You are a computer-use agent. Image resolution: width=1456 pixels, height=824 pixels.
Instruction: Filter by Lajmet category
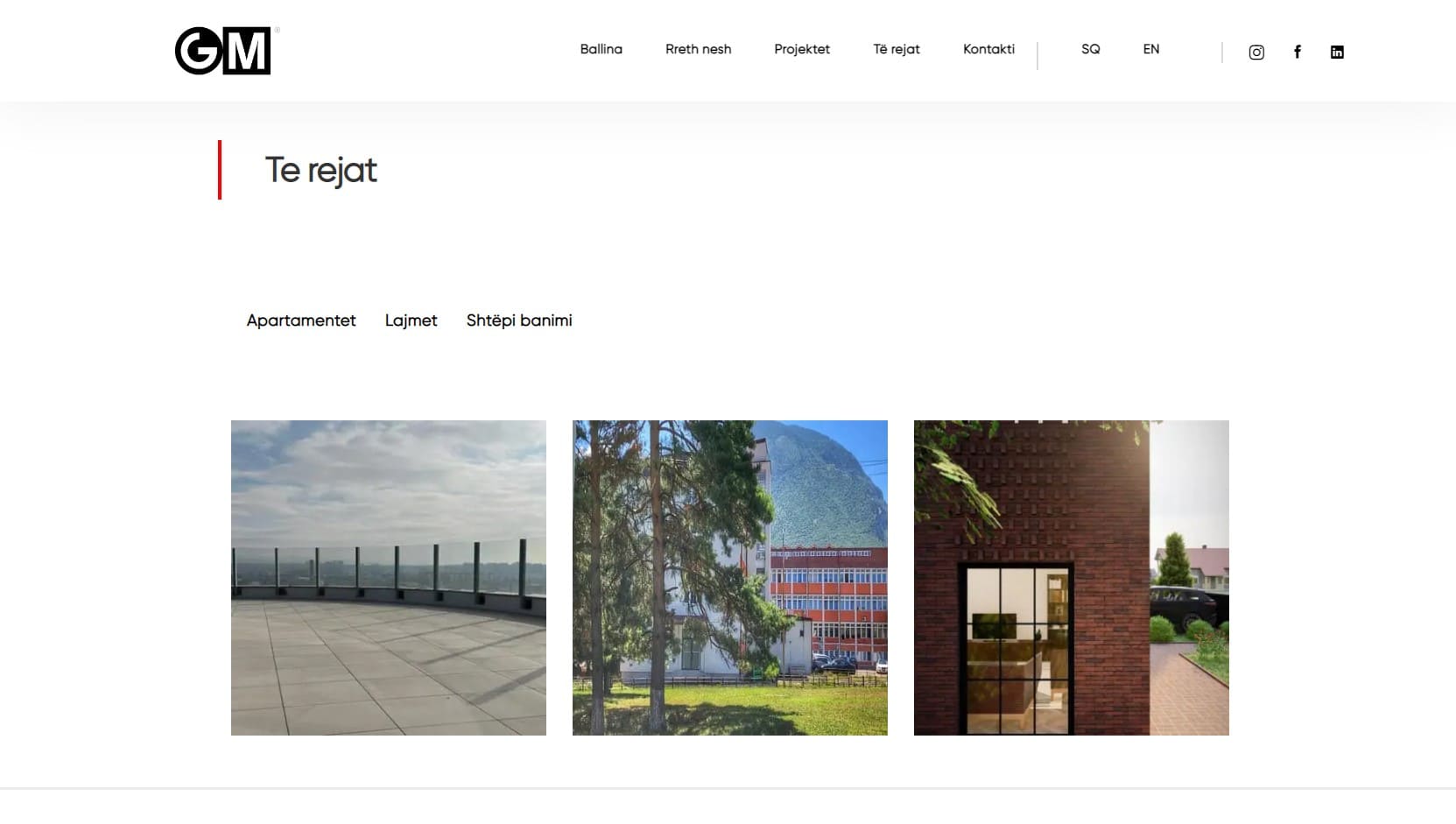click(411, 320)
